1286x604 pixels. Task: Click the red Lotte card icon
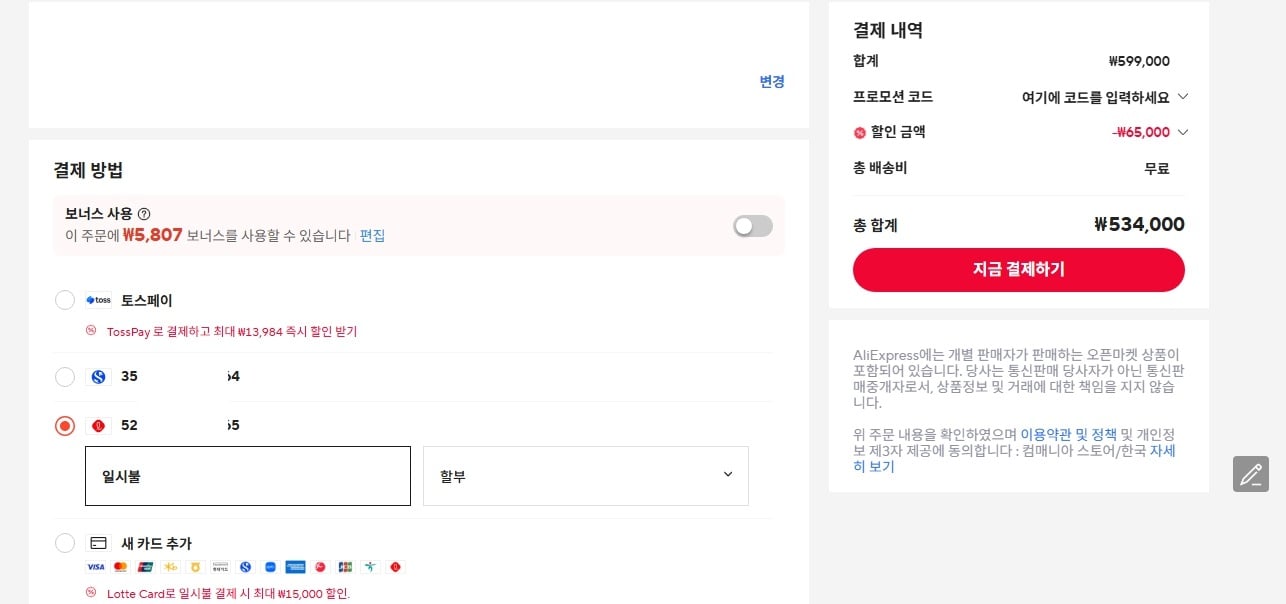point(395,567)
